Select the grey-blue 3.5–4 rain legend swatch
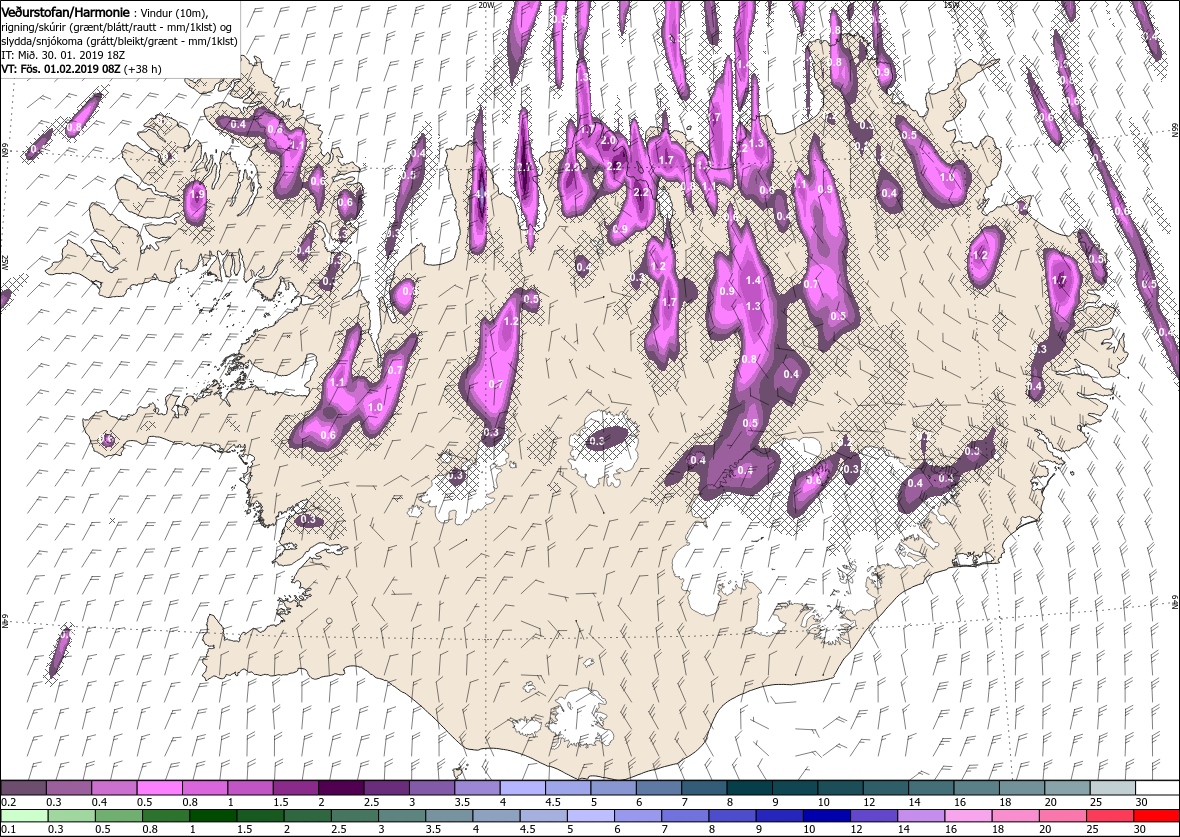 click(449, 816)
